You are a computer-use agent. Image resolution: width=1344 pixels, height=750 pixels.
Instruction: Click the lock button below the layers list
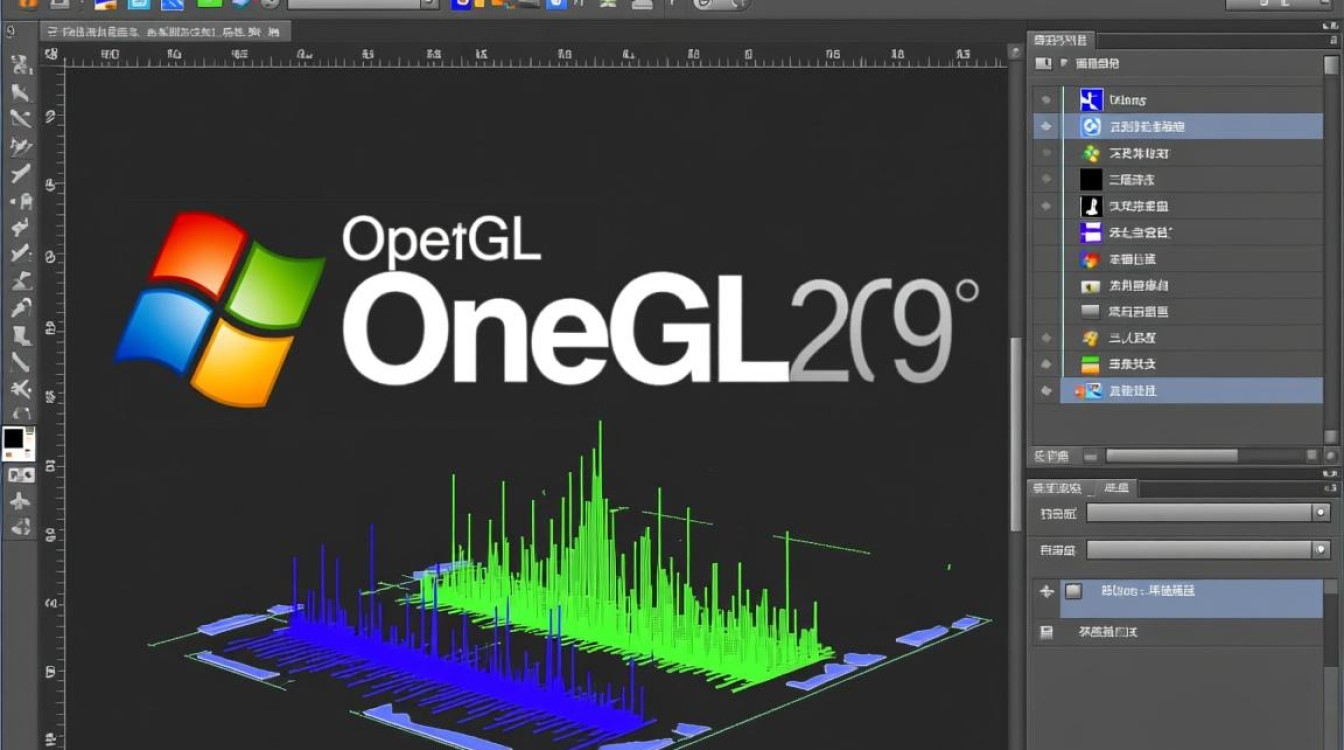[1090, 455]
